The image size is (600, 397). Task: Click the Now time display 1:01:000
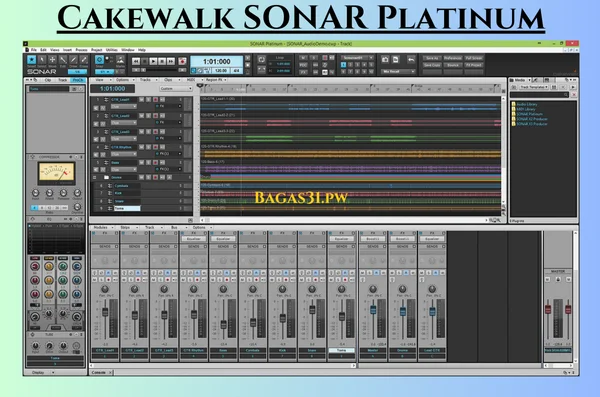tap(217, 62)
